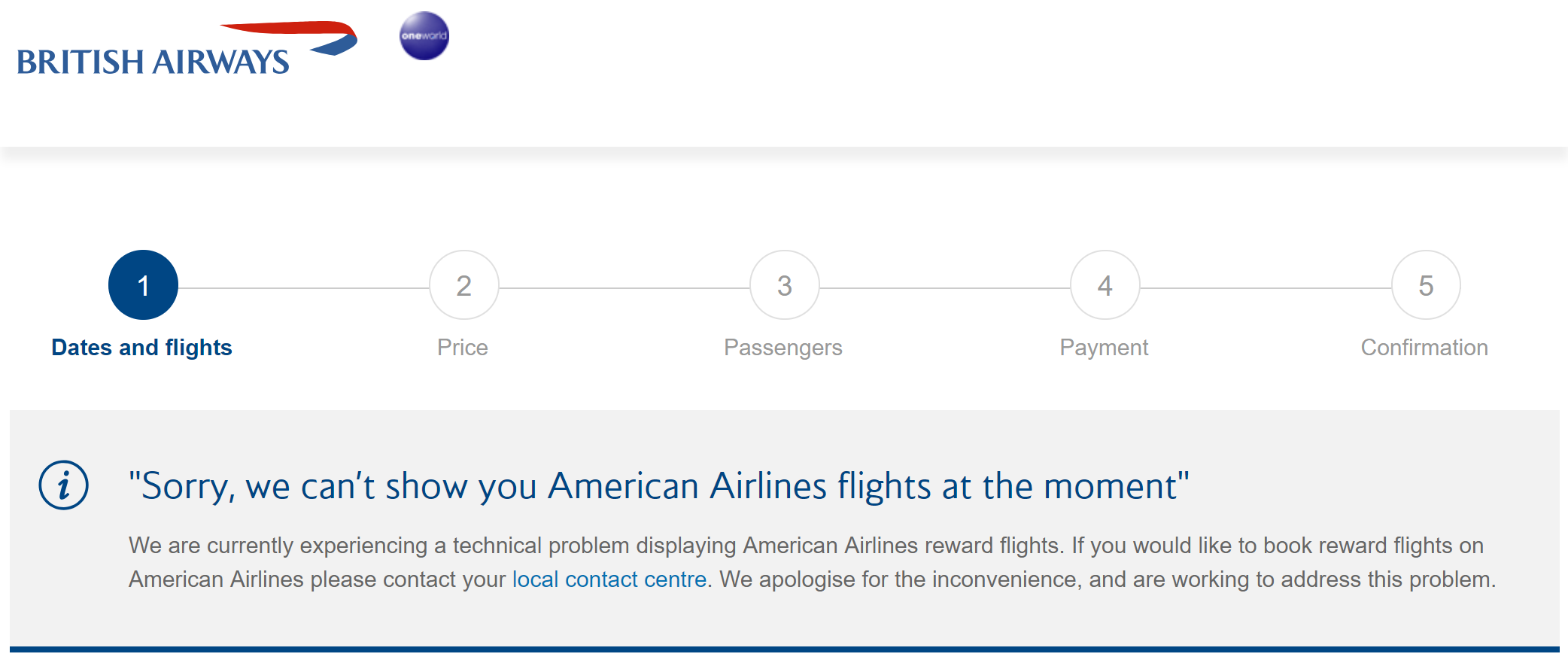This screenshot has height=663, width=1568.
Task: Switch to the Price step label
Action: coord(463,348)
